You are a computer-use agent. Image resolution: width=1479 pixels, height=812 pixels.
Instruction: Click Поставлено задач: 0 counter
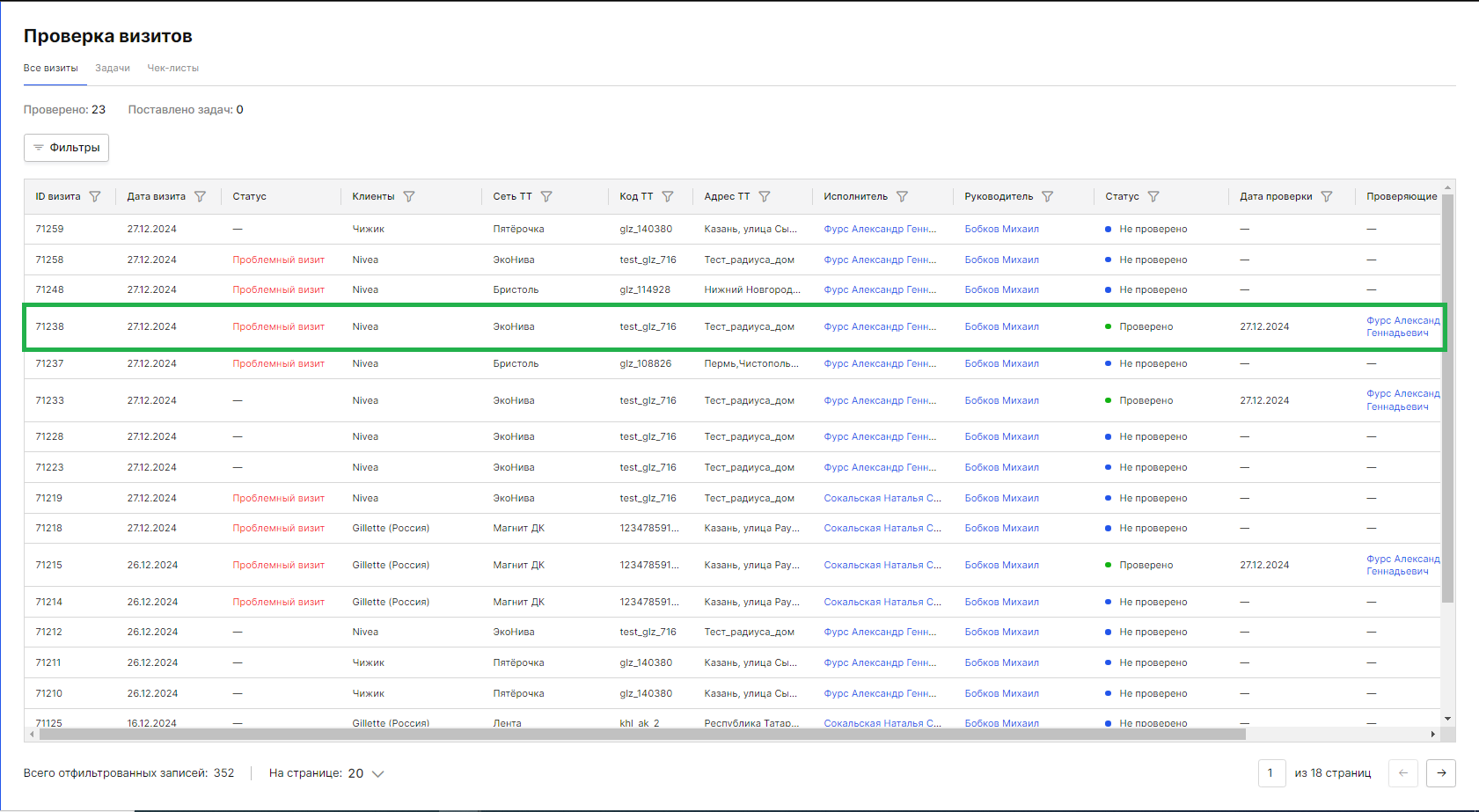[x=186, y=110]
